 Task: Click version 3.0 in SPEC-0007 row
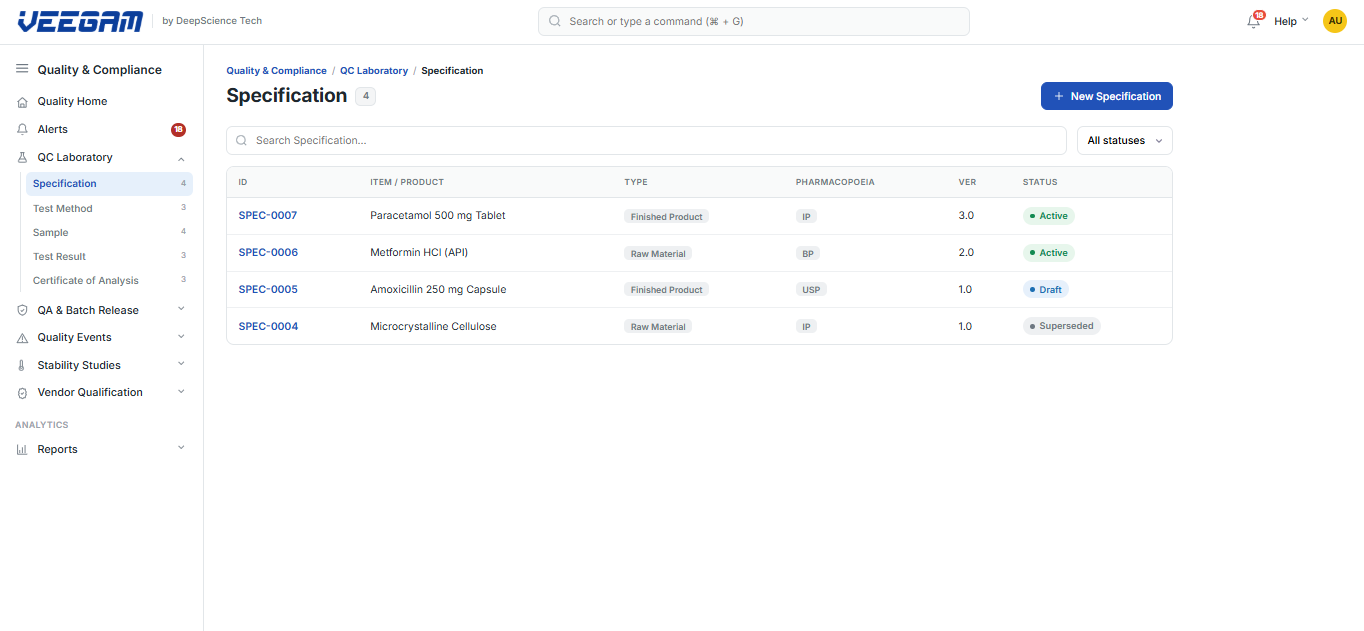(966, 216)
